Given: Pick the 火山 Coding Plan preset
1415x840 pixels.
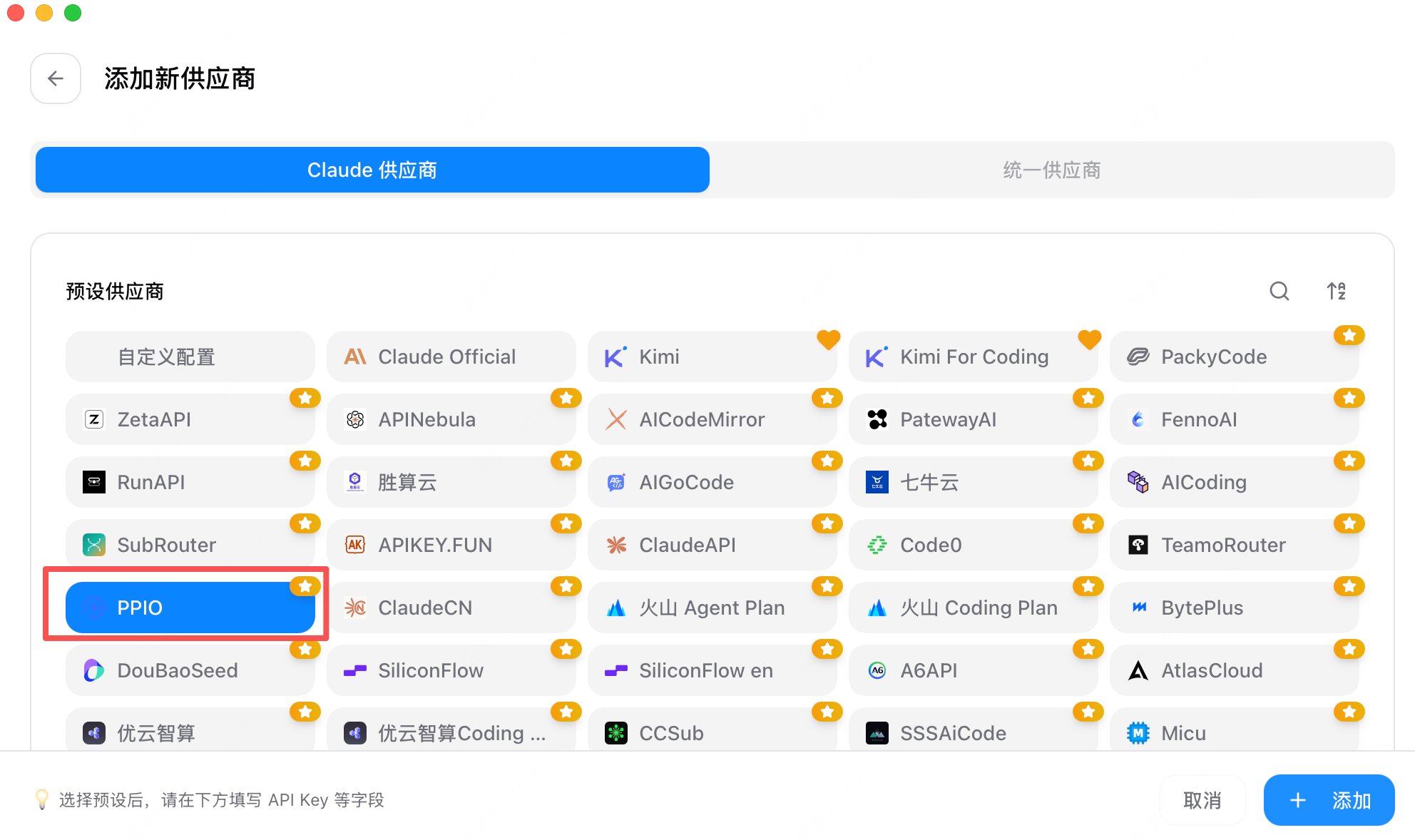Looking at the screenshot, I should pyautogui.click(x=974, y=608).
